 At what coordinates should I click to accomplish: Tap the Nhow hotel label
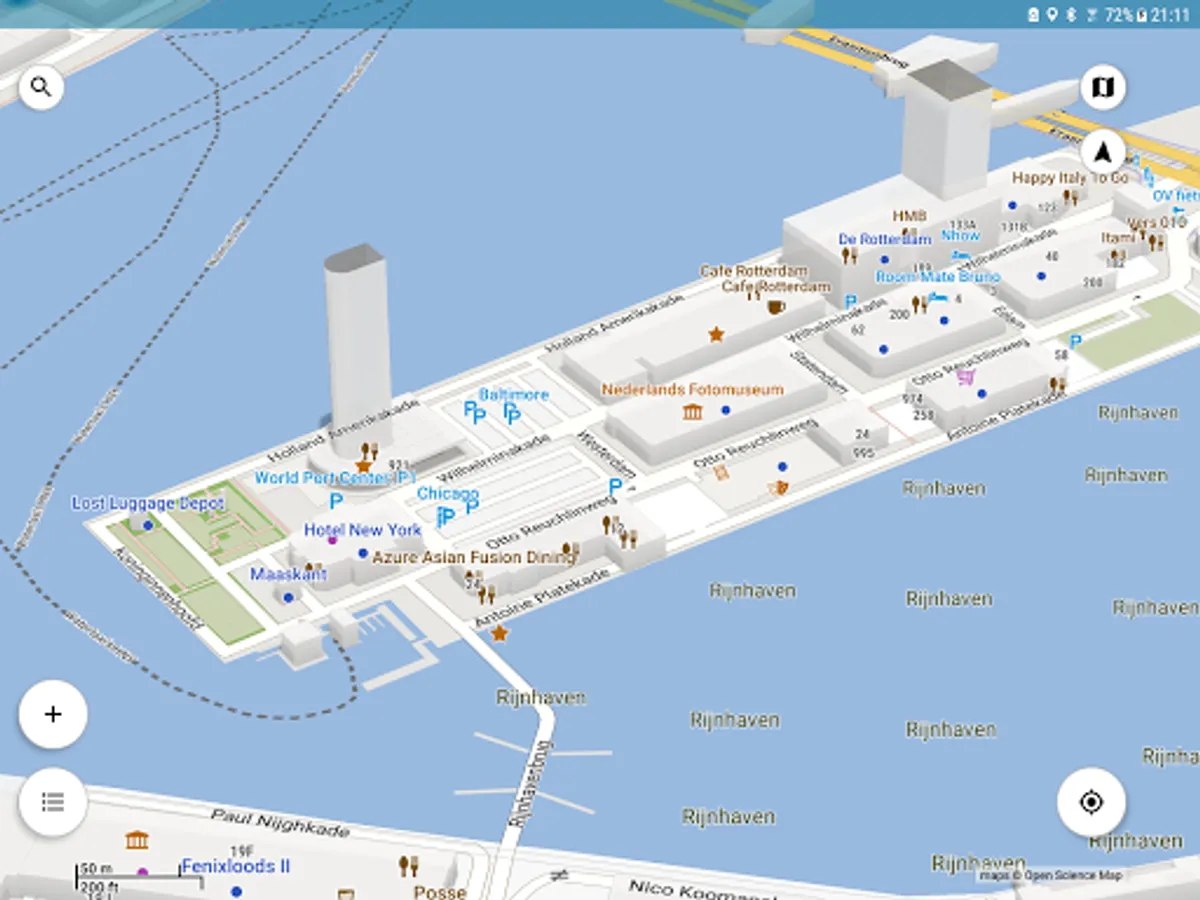(x=961, y=235)
